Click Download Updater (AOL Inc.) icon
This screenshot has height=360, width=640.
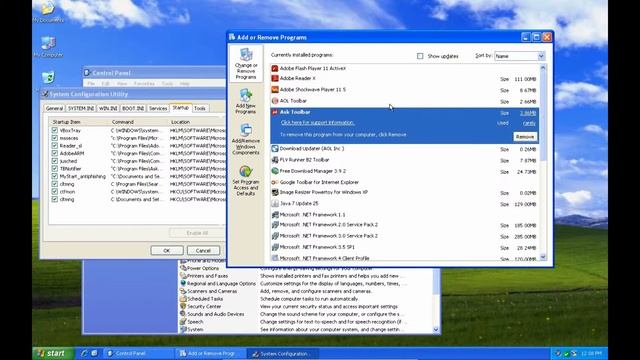[275, 149]
